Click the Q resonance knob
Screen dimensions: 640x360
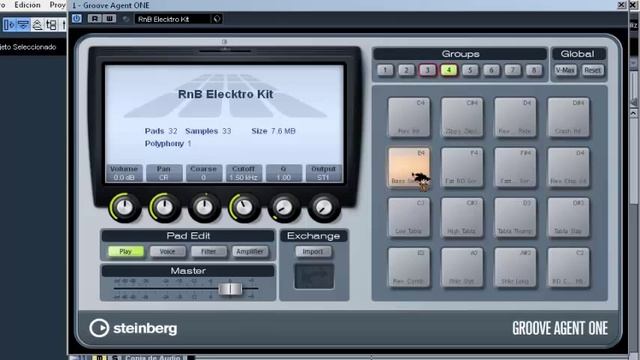284,208
